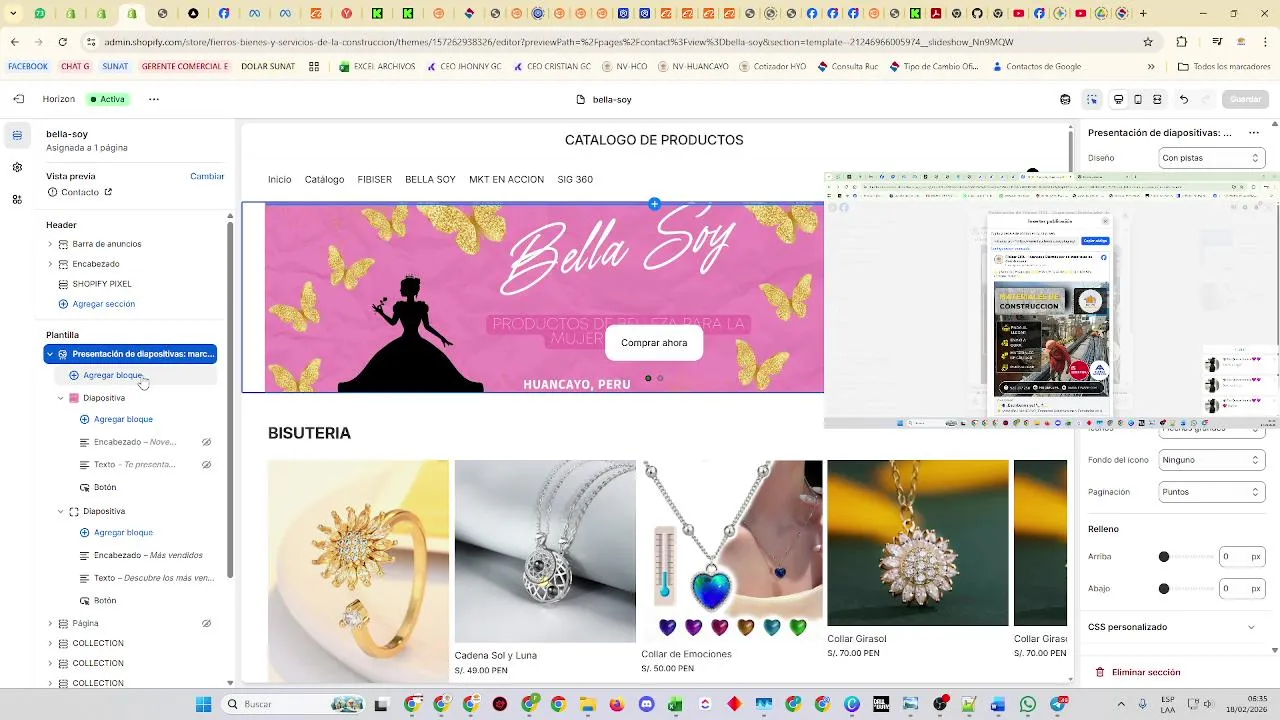Open the Paginación dropdown showing Puntos
The width and height of the screenshot is (1280, 720).
pos(1211,493)
